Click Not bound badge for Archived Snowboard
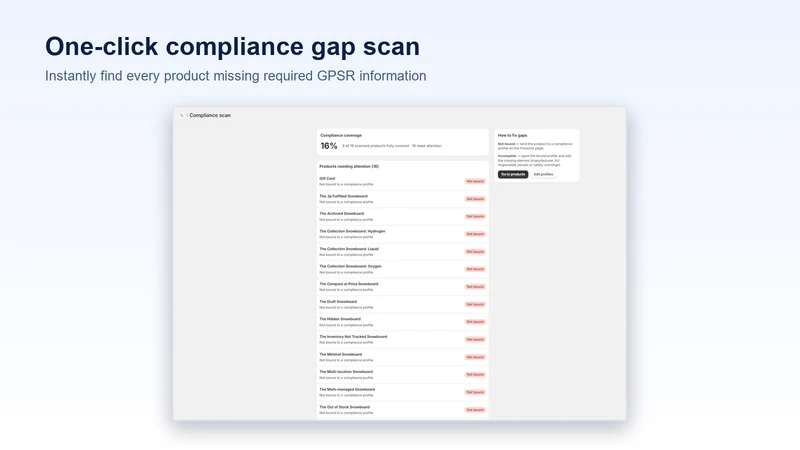 [x=475, y=216]
